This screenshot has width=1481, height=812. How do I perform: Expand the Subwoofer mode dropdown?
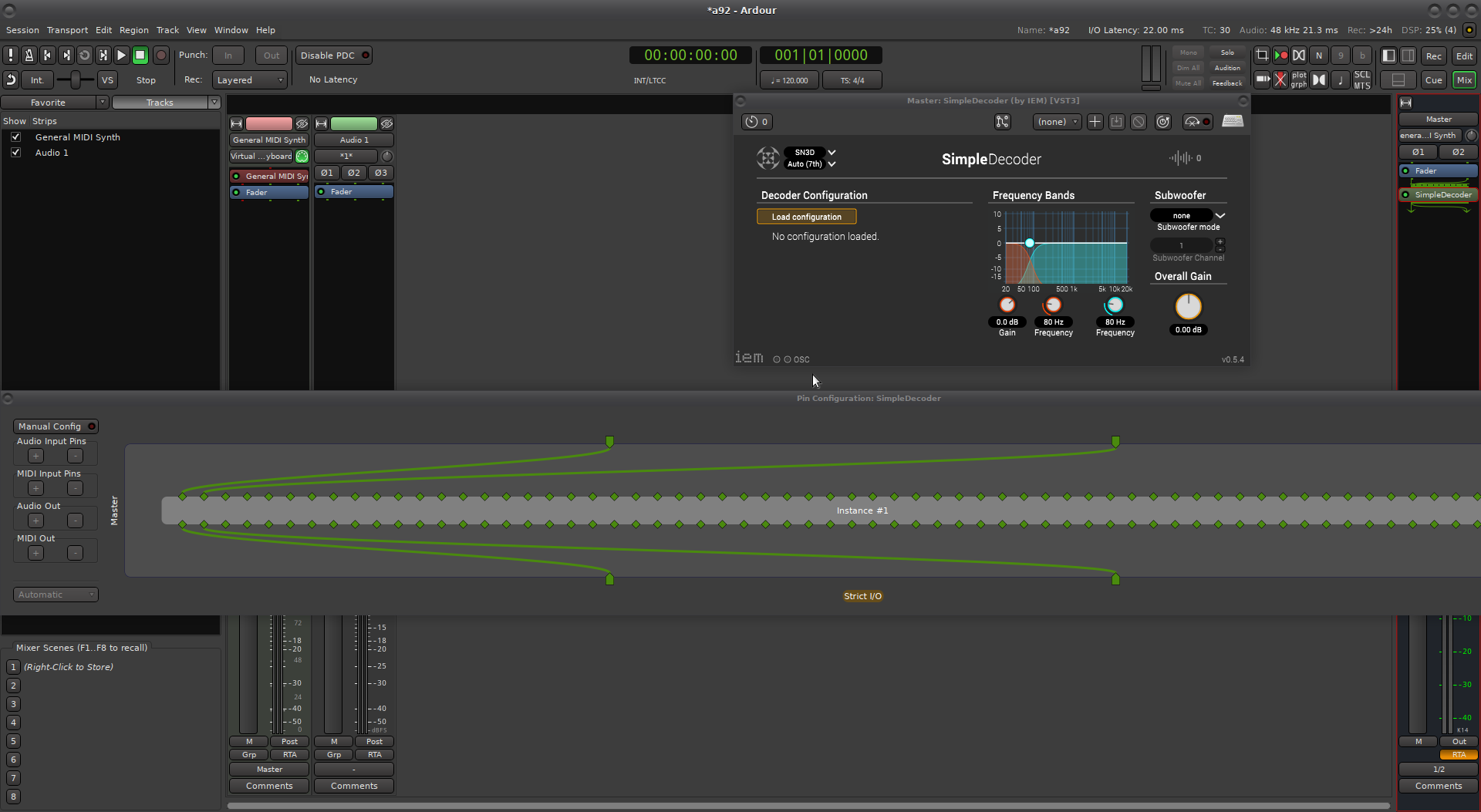point(1220,216)
